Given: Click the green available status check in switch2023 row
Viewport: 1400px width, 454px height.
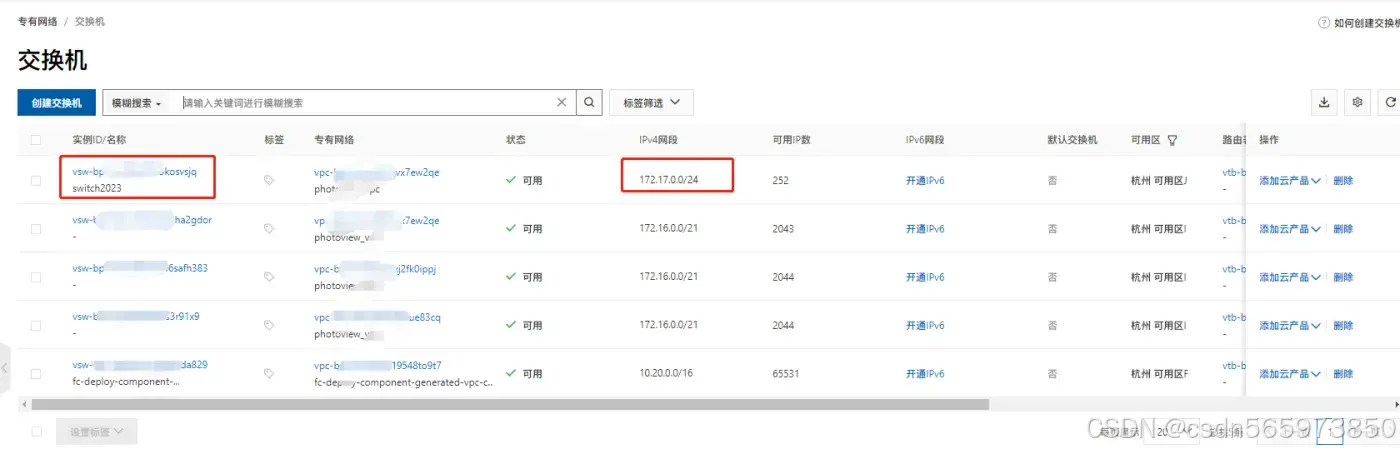Looking at the screenshot, I should [511, 181].
